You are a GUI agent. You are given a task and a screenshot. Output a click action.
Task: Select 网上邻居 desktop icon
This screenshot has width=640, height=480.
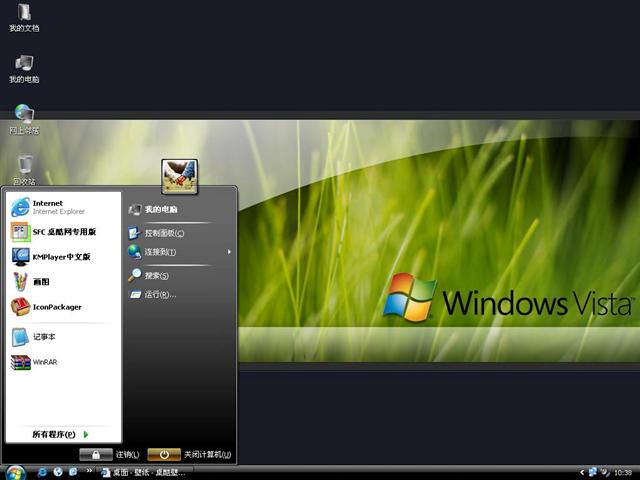(24, 117)
